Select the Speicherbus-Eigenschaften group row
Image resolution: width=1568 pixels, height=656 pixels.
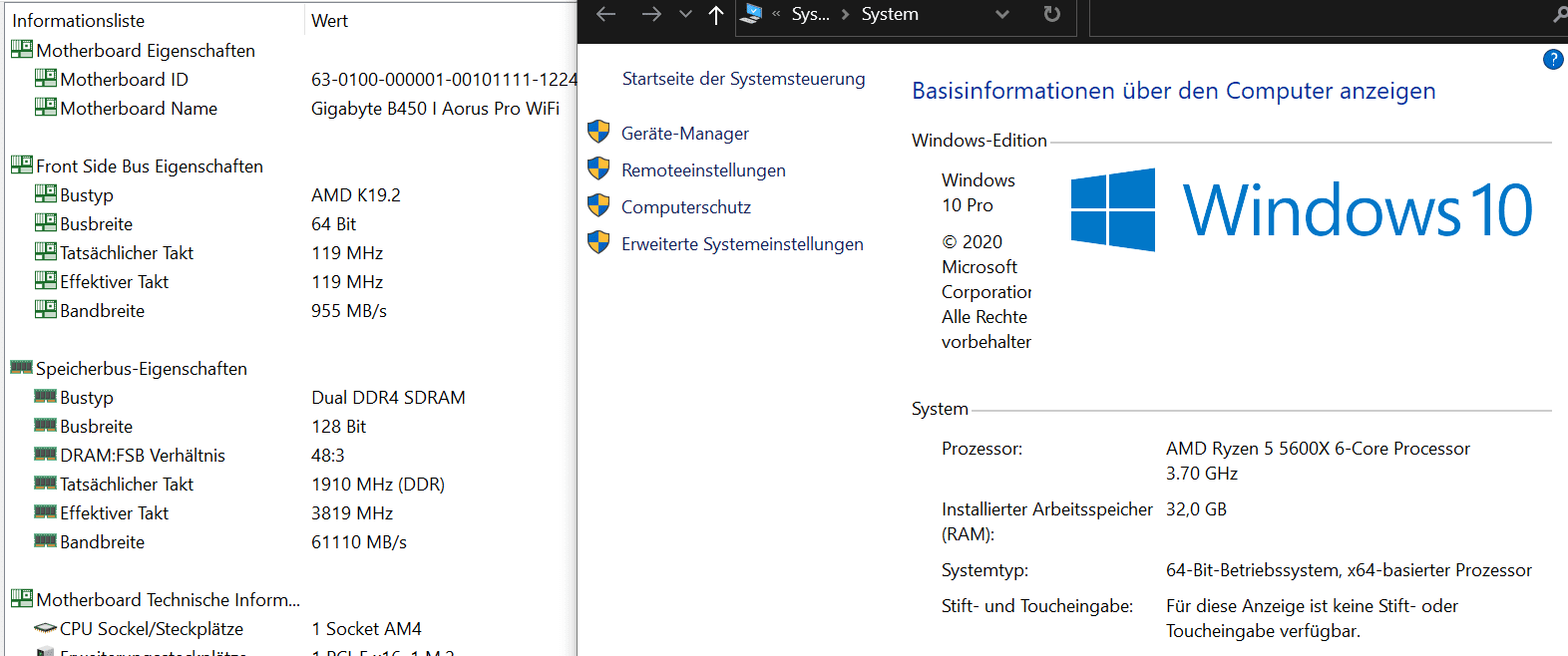click(141, 368)
